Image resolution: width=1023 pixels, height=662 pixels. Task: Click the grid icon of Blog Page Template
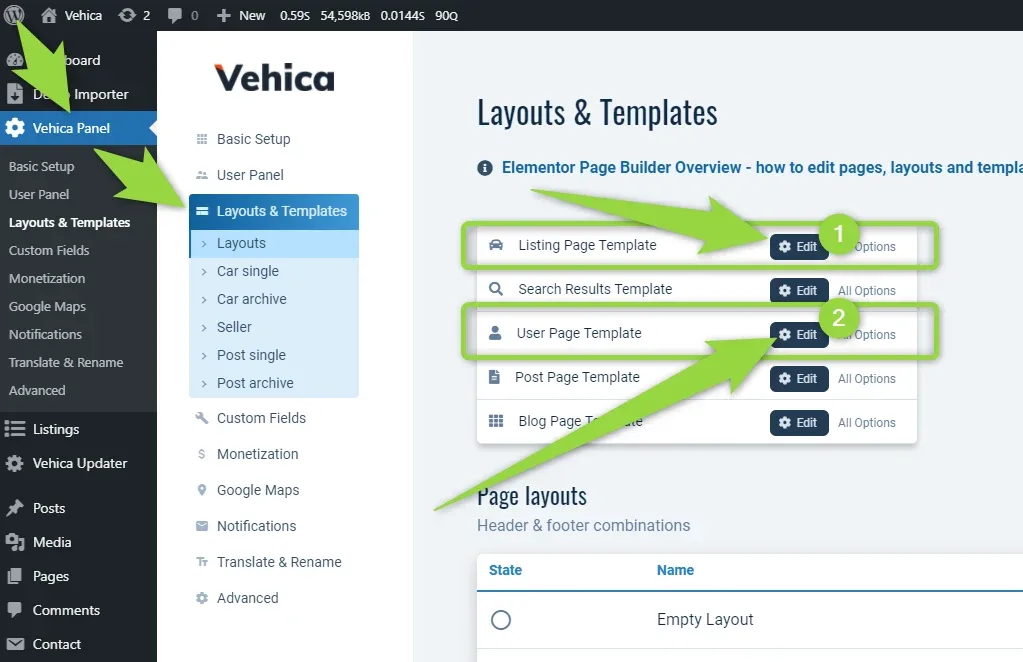pos(496,421)
